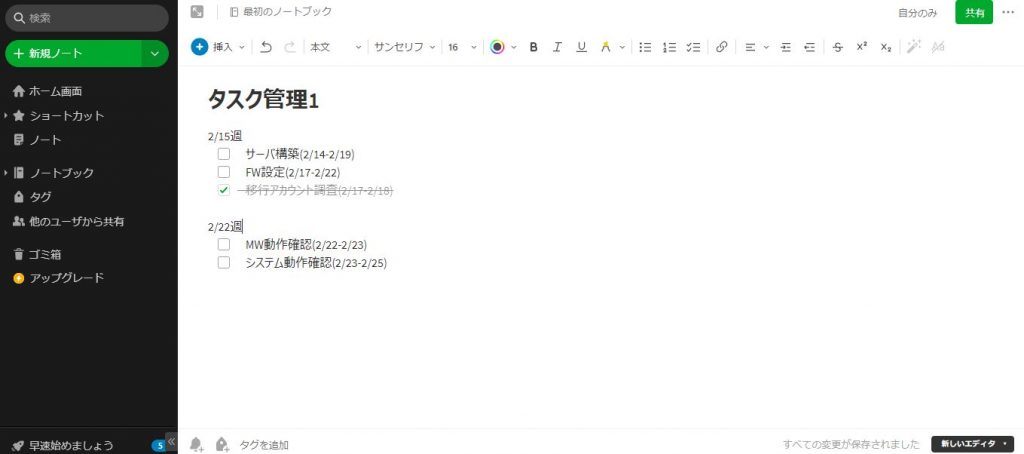
Task: Create a note with 新規ノート
Action: pyautogui.click(x=73, y=54)
